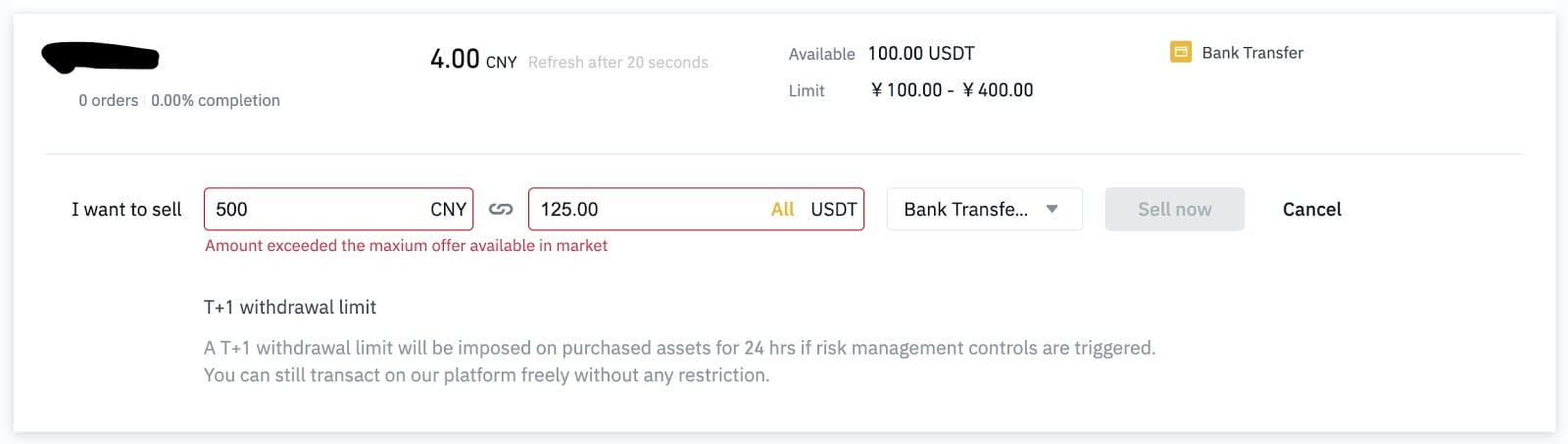1568x444 pixels.
Task: Select All to fill the maximum USDT
Action: 782,209
